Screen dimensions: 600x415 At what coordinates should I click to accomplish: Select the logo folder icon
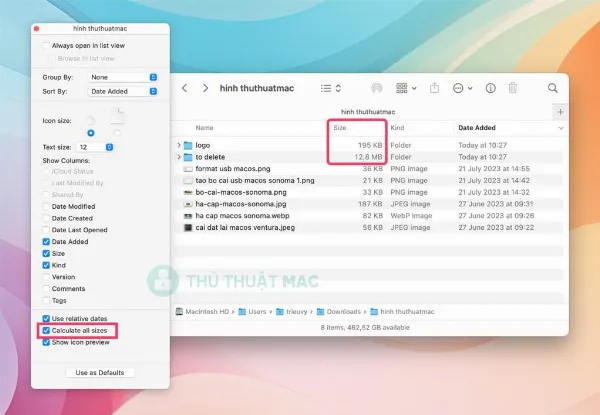[x=188, y=145]
